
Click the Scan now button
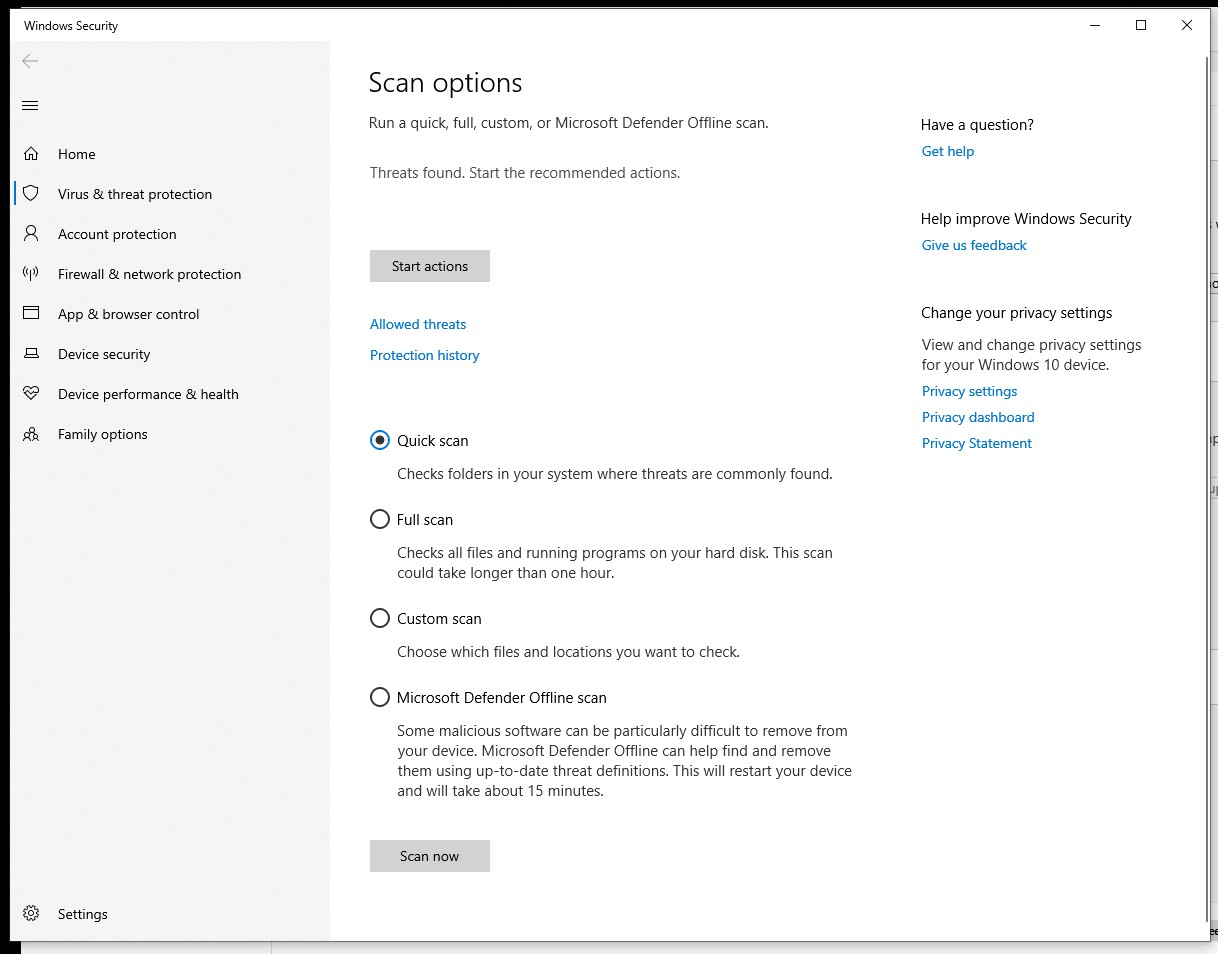click(x=430, y=856)
